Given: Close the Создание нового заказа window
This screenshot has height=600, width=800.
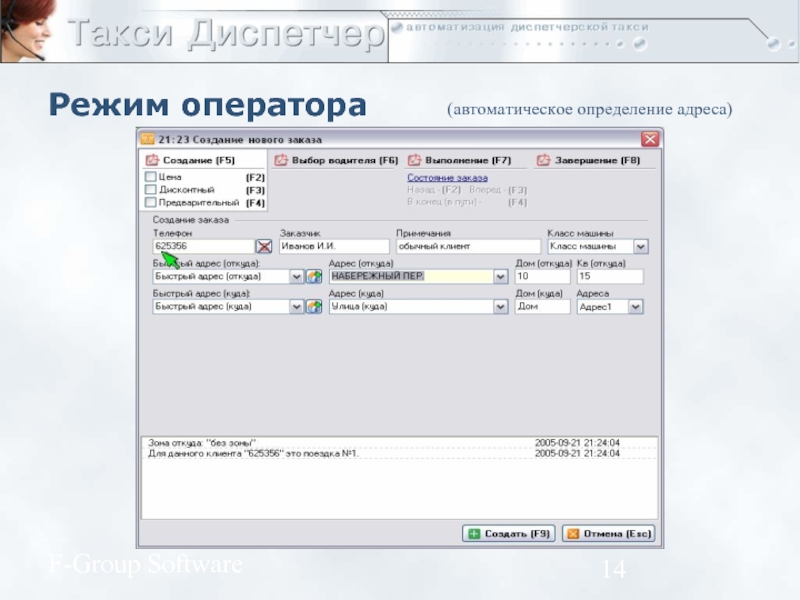Looking at the screenshot, I should coord(649,139).
